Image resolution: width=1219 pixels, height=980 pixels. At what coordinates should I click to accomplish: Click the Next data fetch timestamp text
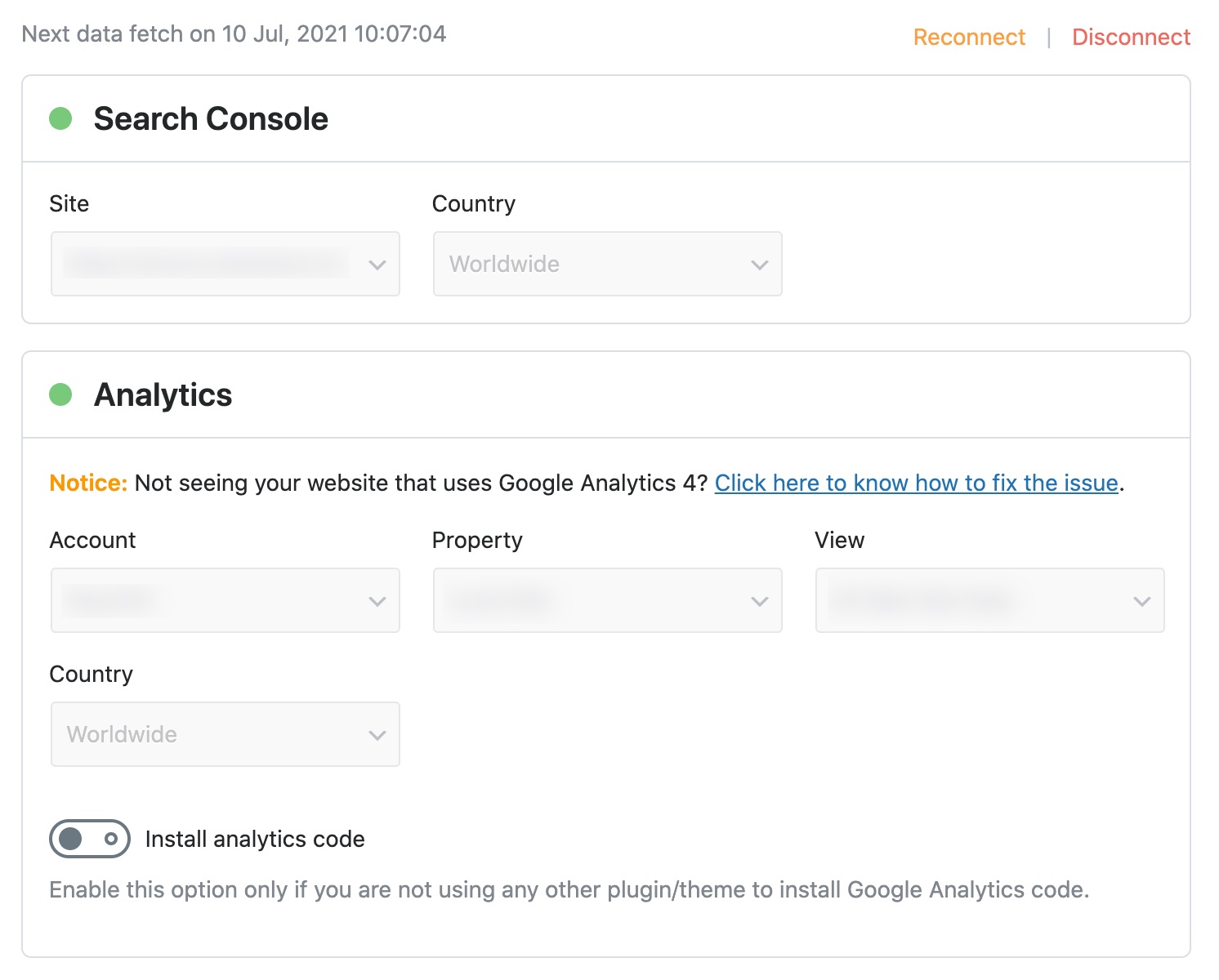[234, 34]
